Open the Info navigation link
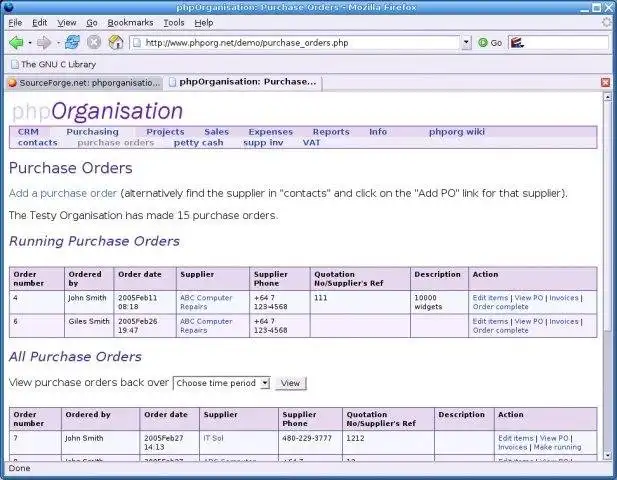This screenshot has width=617, height=480. click(378, 132)
